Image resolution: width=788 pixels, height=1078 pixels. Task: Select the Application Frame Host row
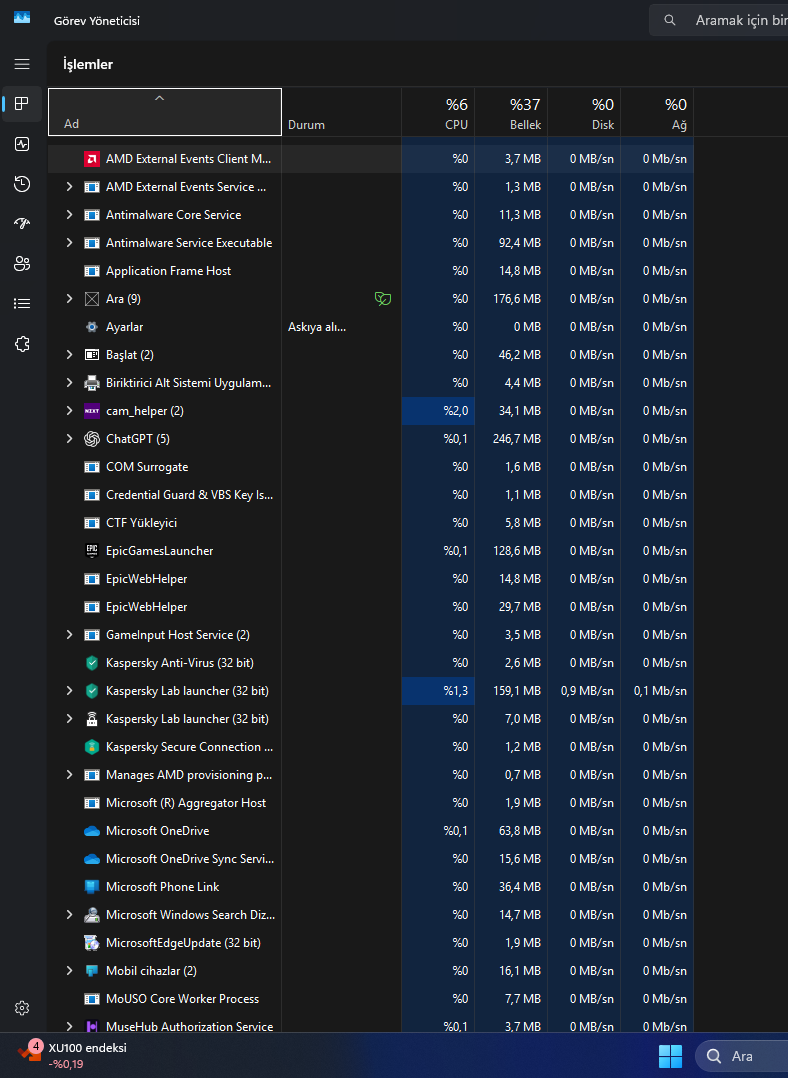click(x=371, y=271)
